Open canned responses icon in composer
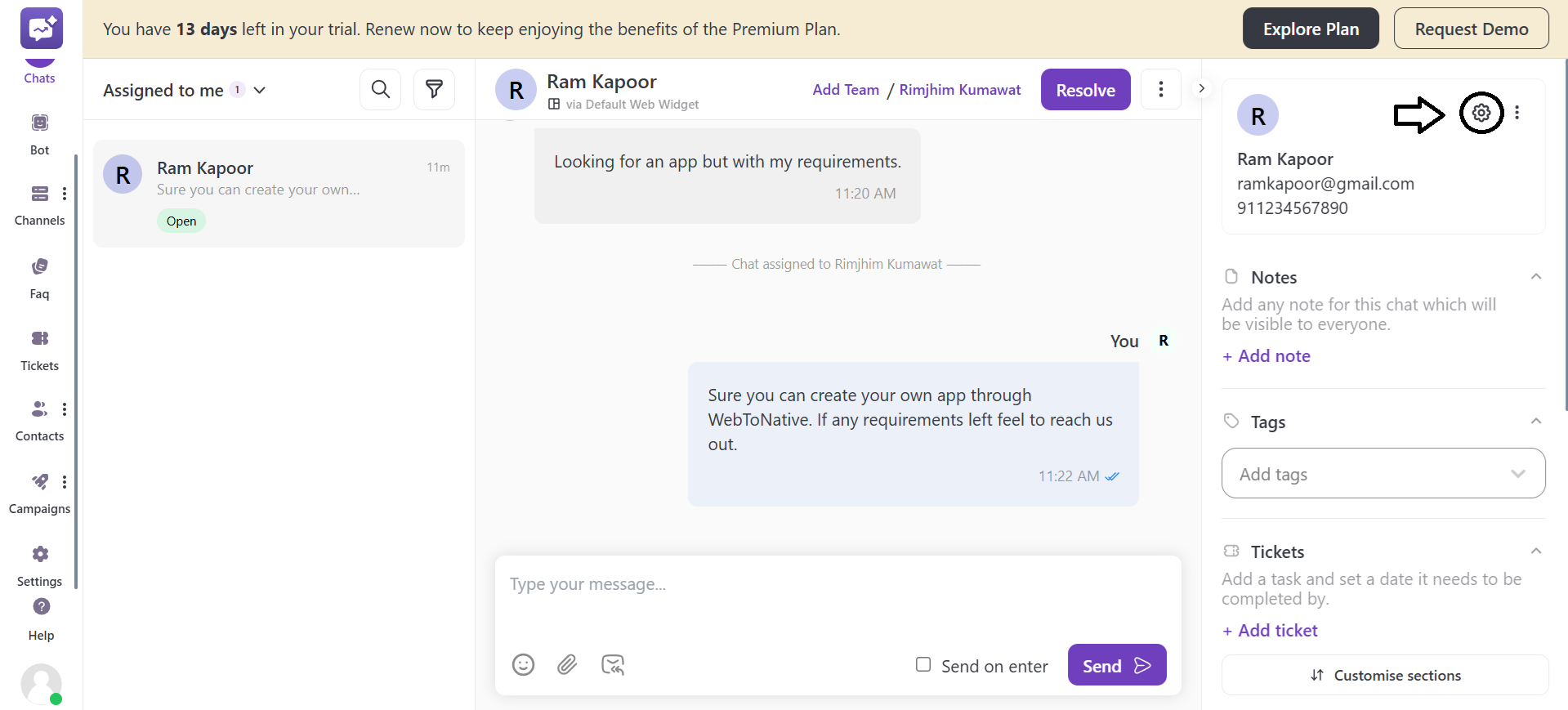Viewport: 1568px width, 710px height. (613, 665)
